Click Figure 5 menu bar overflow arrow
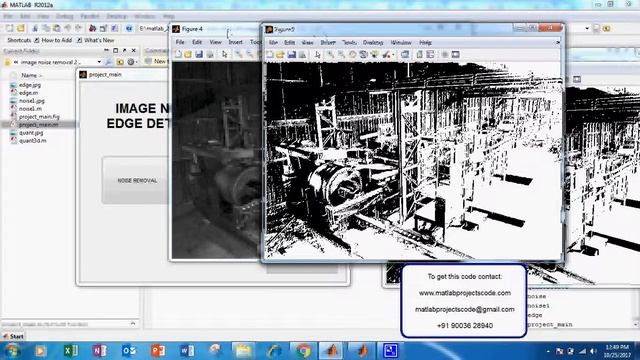Viewport: 640px width, 360px height. (558, 42)
